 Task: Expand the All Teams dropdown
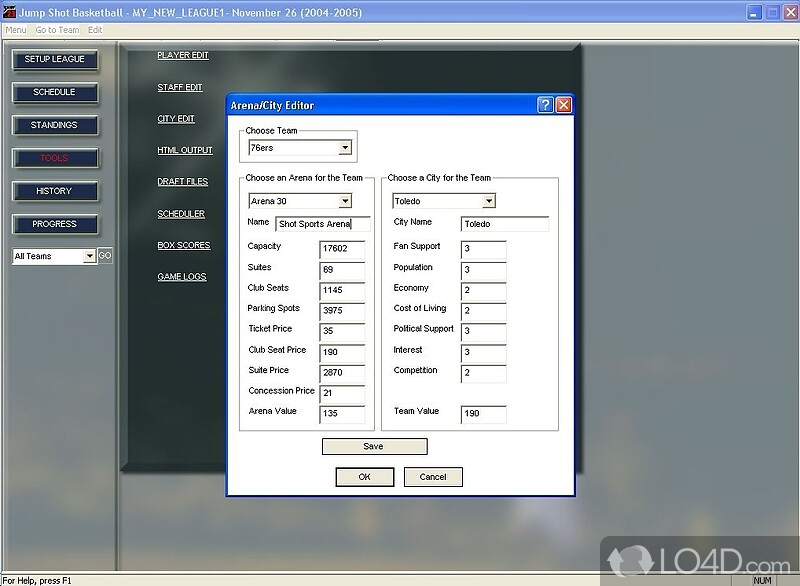(89, 256)
